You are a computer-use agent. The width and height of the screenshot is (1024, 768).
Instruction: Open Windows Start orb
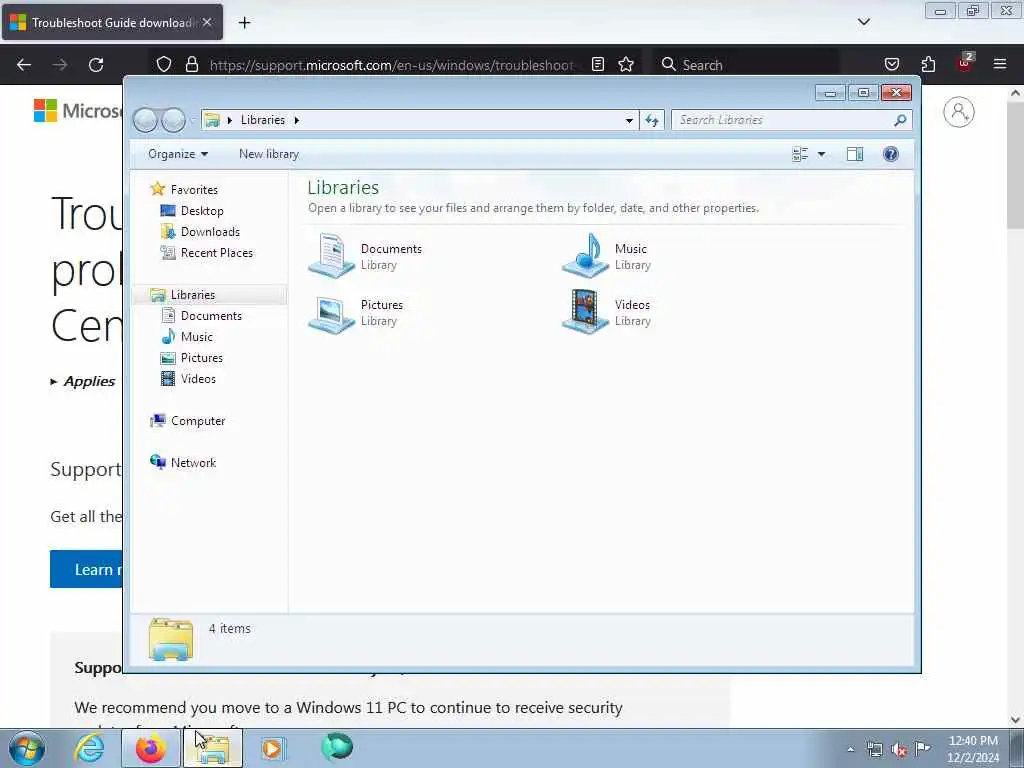click(x=27, y=748)
